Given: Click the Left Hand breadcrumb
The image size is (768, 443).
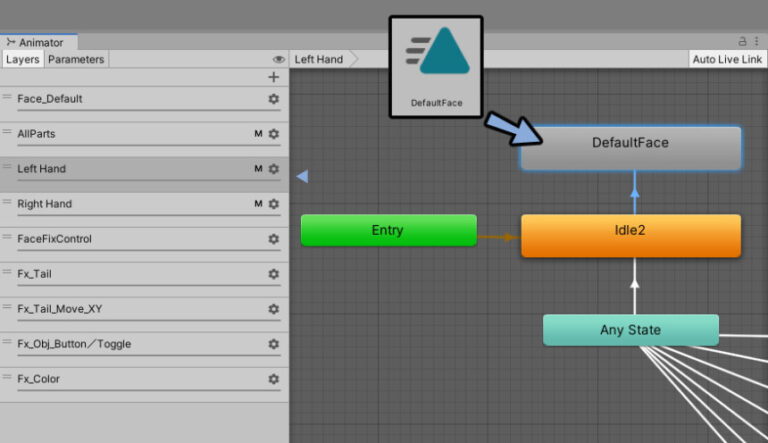Looking at the screenshot, I should [x=319, y=60].
